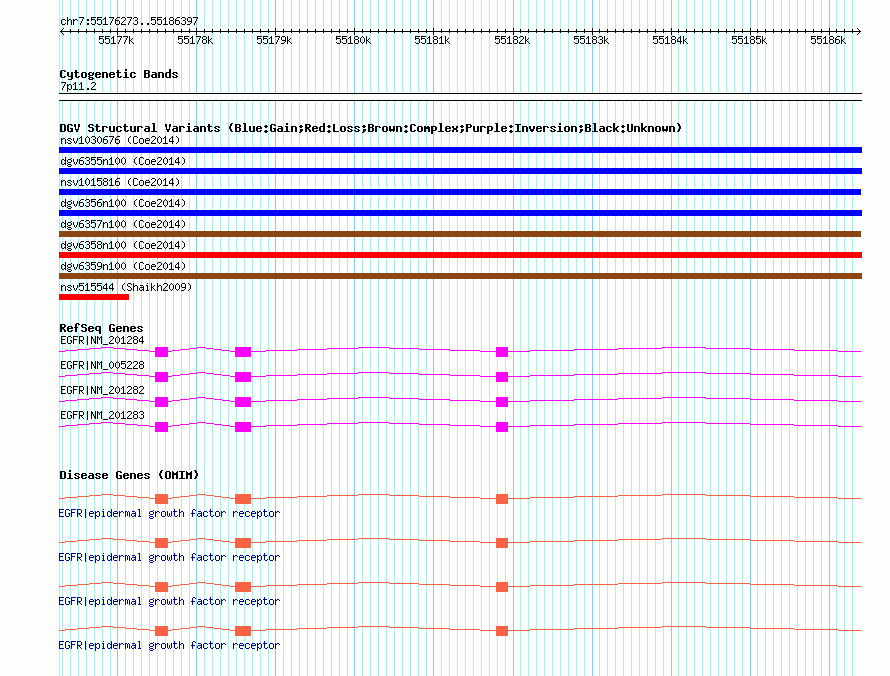Image resolution: width=890 pixels, height=676 pixels.
Task: Click NM_005228 exon box near 55182k
Action: [x=502, y=377]
